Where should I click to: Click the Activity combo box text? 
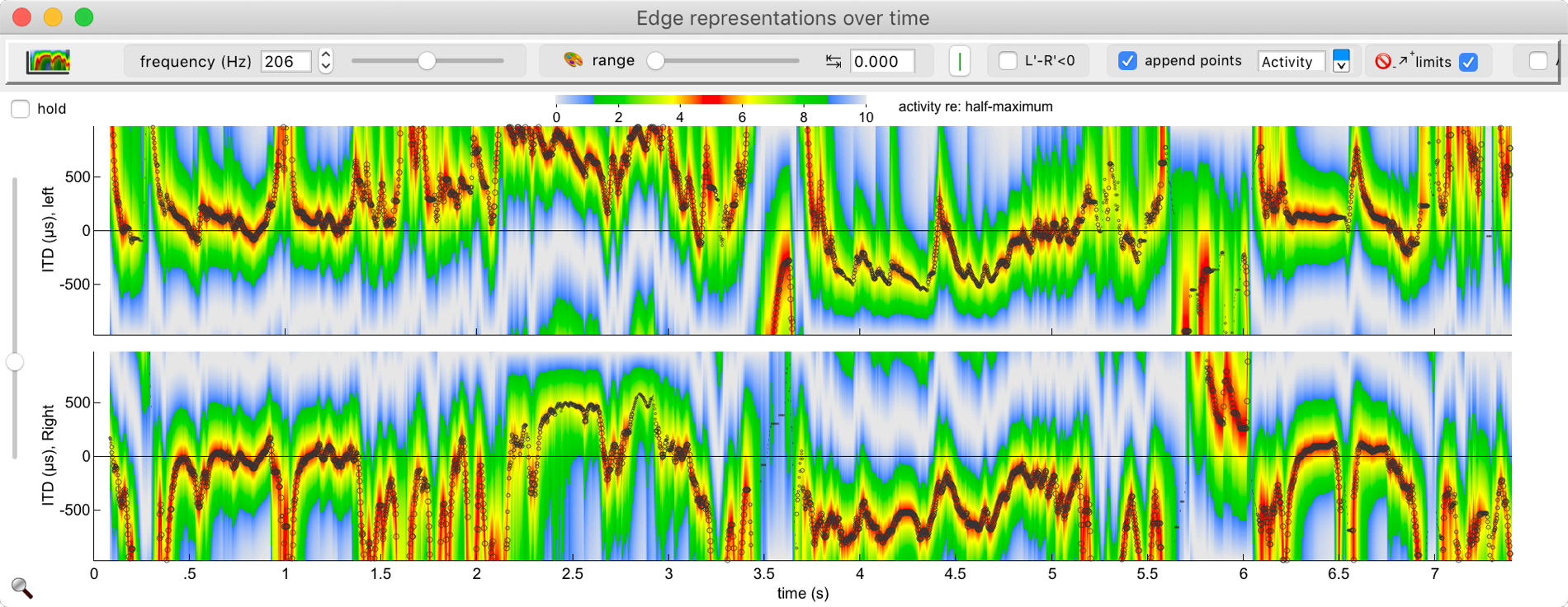[x=1291, y=61]
